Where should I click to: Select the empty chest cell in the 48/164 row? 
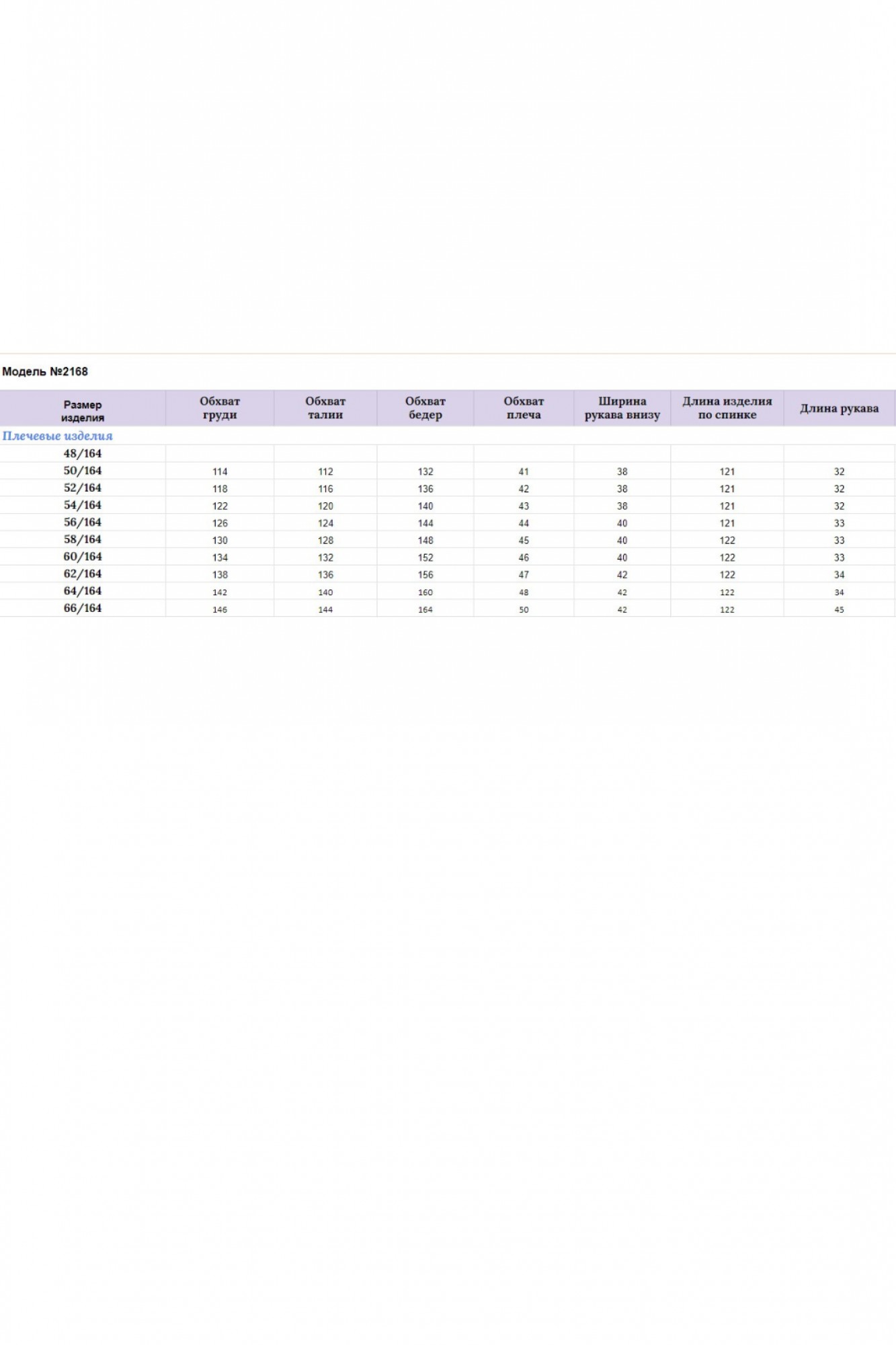[220, 453]
